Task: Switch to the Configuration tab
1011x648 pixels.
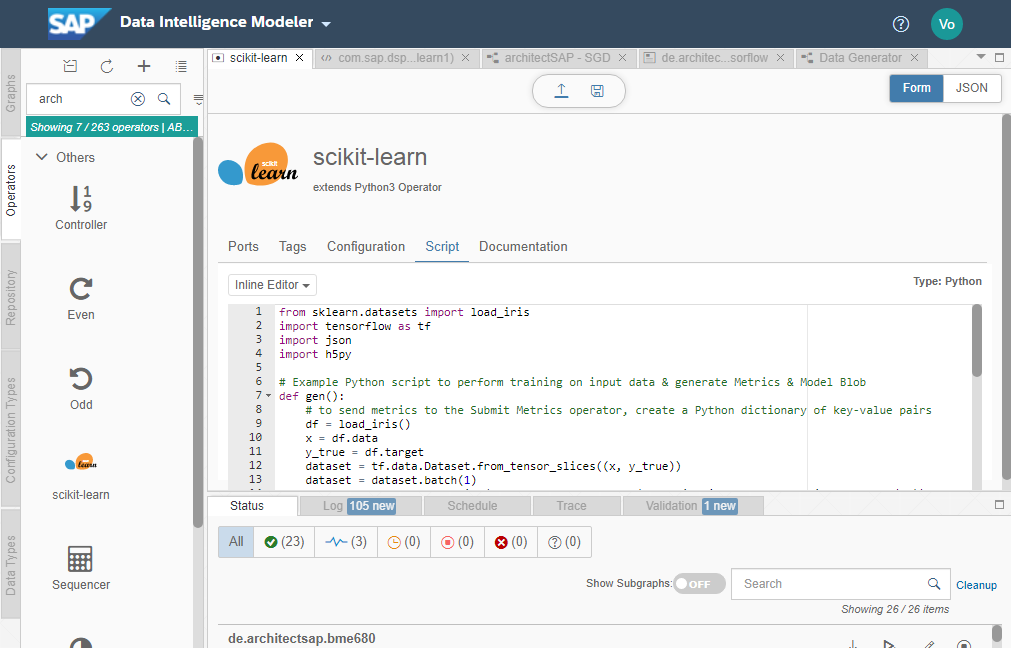Action: pos(366,246)
